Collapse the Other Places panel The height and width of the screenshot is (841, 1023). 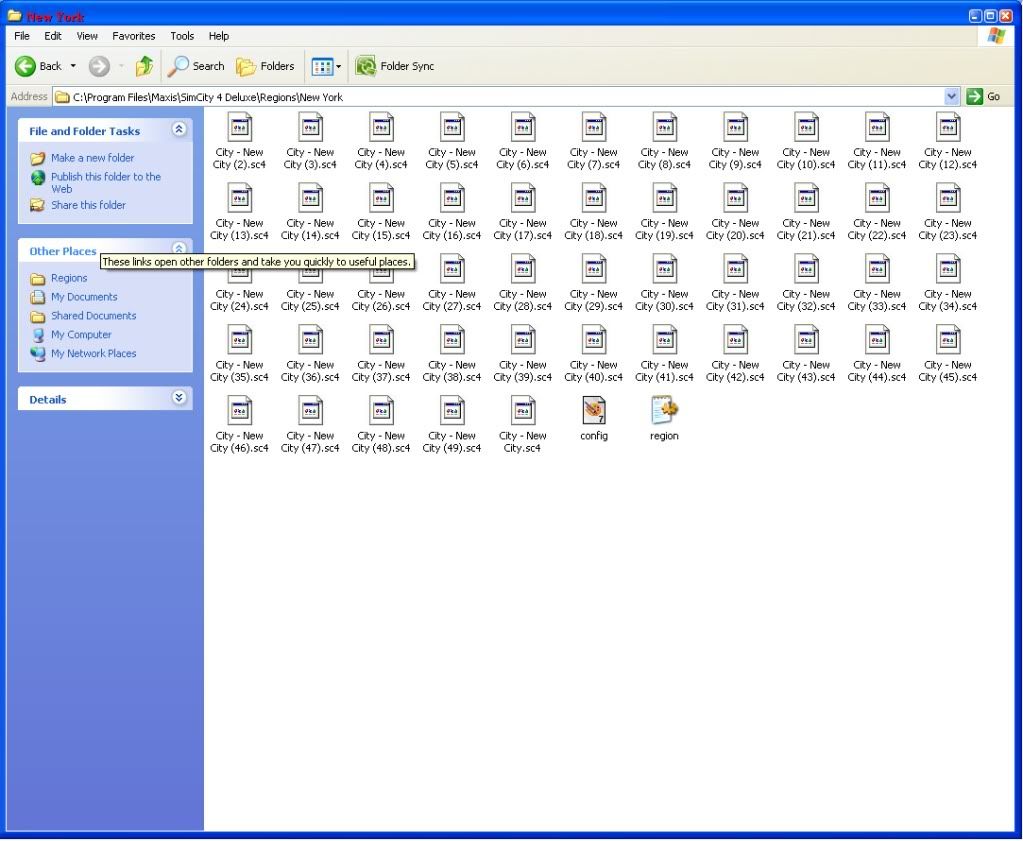179,249
